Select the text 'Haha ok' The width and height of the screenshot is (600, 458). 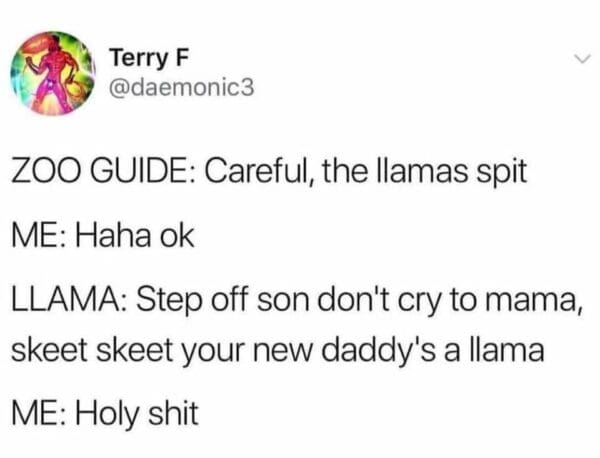click(135, 235)
